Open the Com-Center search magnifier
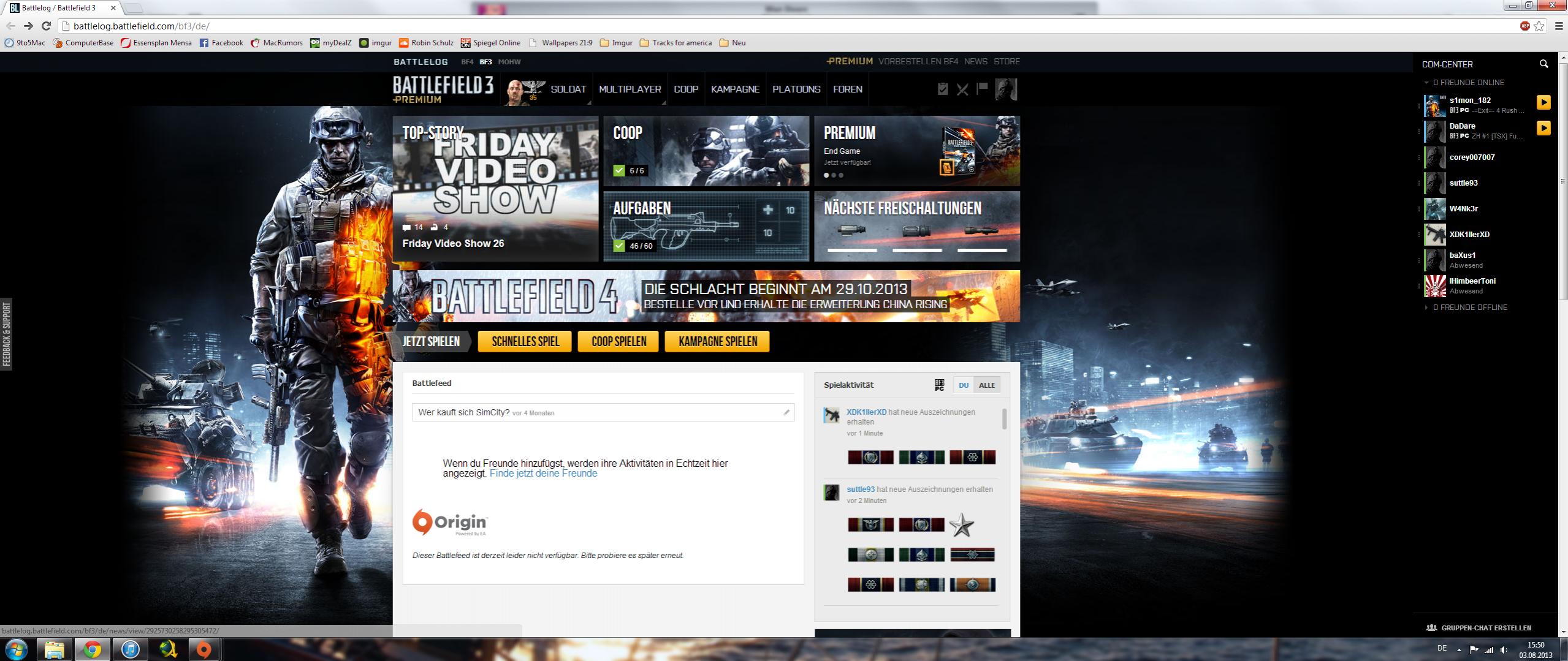Screen dimensions: 1568x661 [1543, 64]
